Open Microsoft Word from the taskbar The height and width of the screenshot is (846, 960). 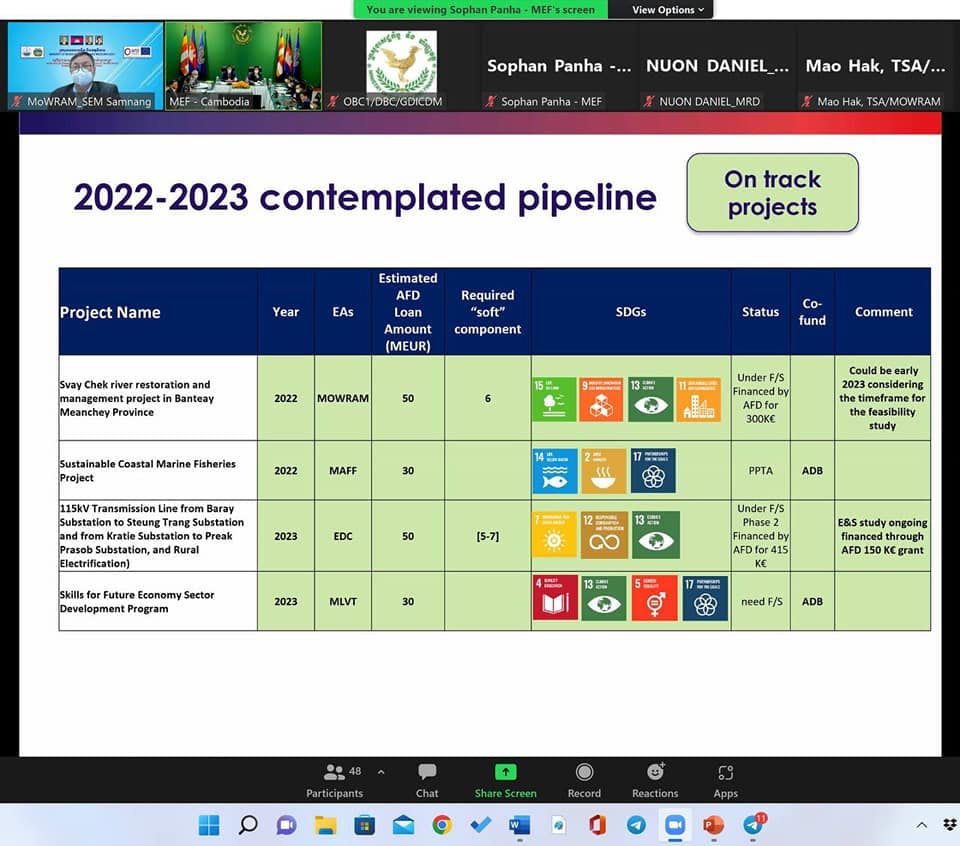(519, 825)
